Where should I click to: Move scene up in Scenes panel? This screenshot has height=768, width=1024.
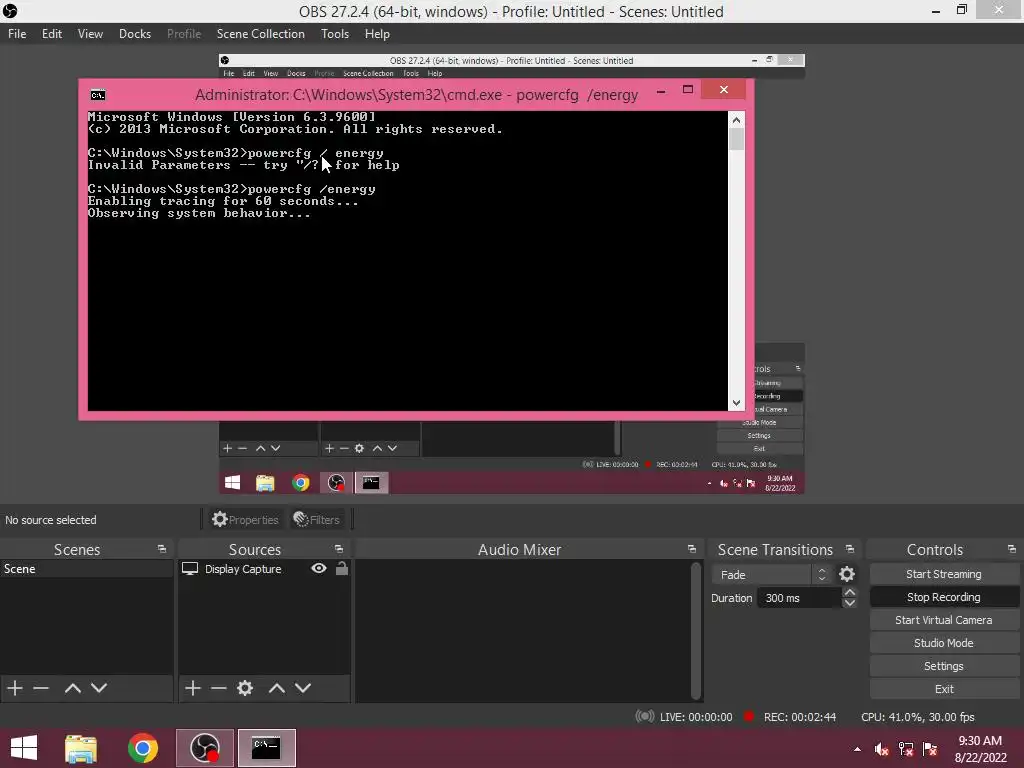pyautogui.click(x=72, y=688)
